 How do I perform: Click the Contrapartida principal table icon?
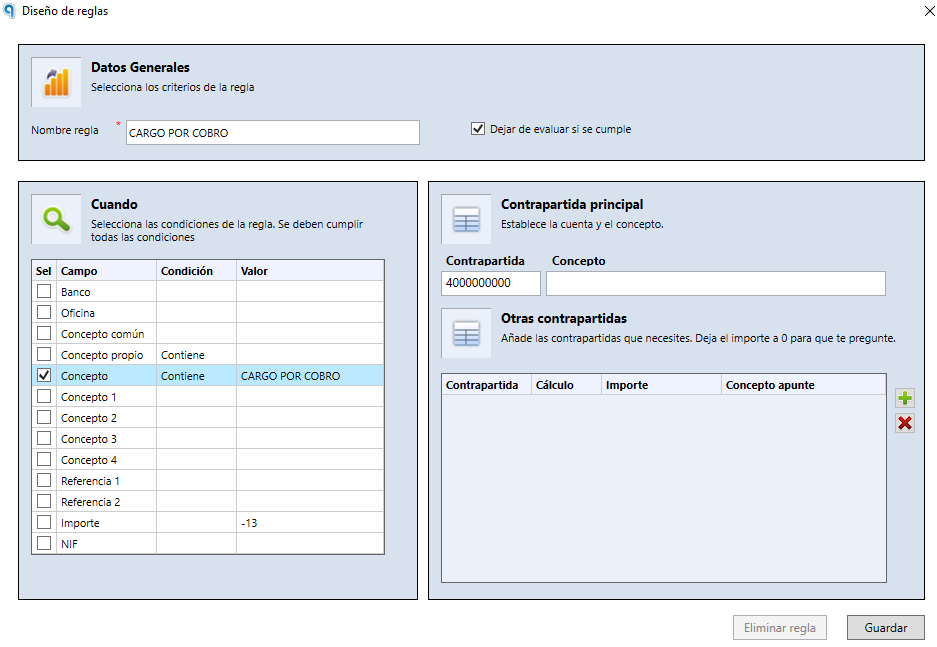point(466,219)
